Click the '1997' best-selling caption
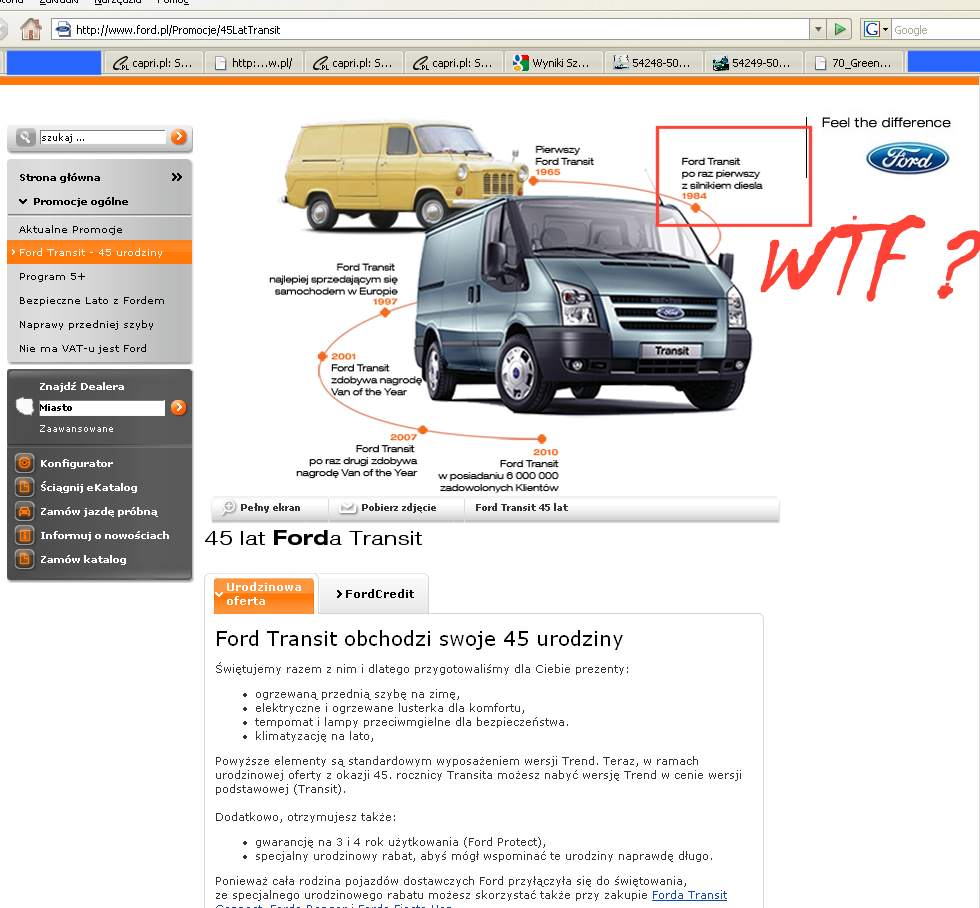The width and height of the screenshot is (980, 908). (333, 284)
